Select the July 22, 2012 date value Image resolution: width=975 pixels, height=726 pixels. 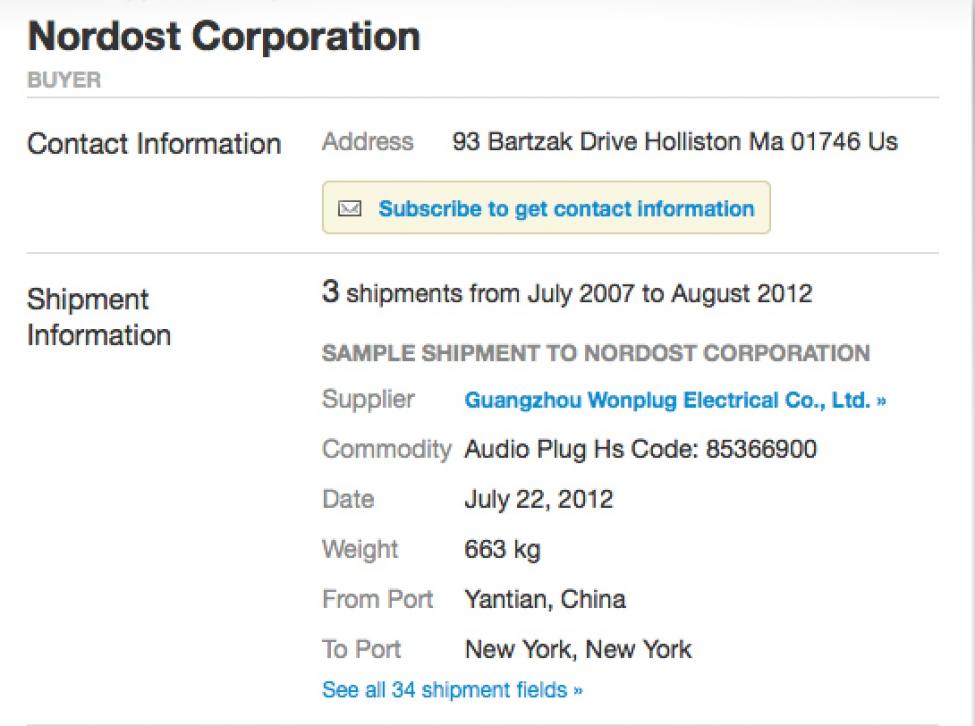pos(539,499)
